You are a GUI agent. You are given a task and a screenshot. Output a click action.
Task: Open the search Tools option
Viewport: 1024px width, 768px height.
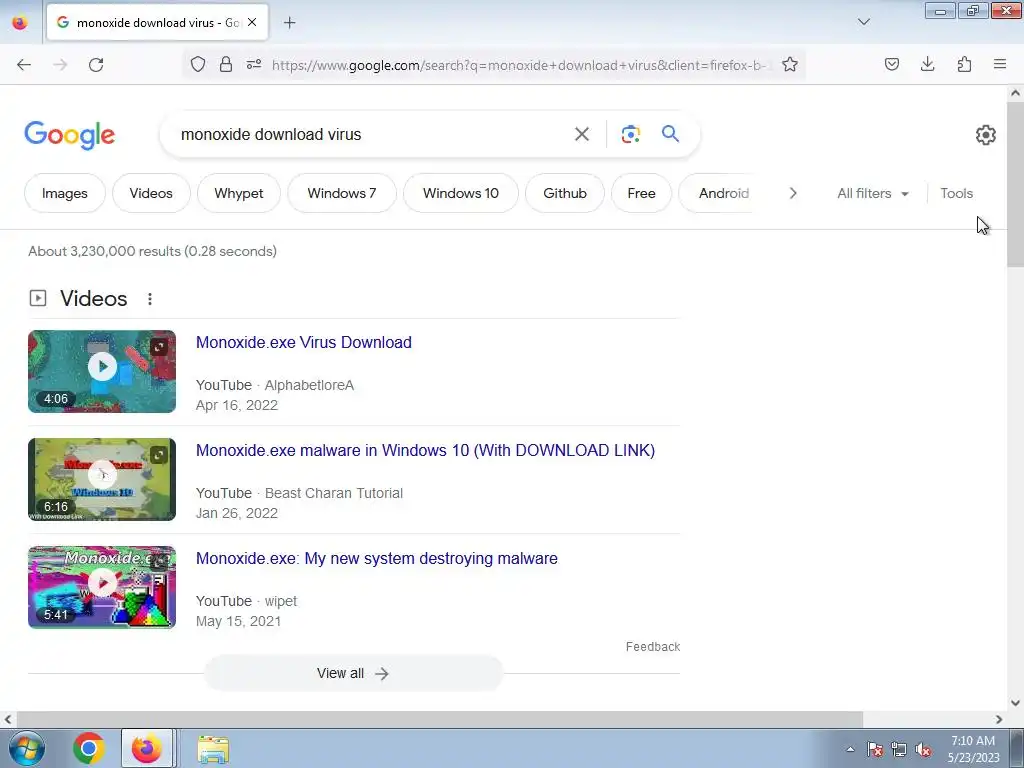[x=956, y=193]
